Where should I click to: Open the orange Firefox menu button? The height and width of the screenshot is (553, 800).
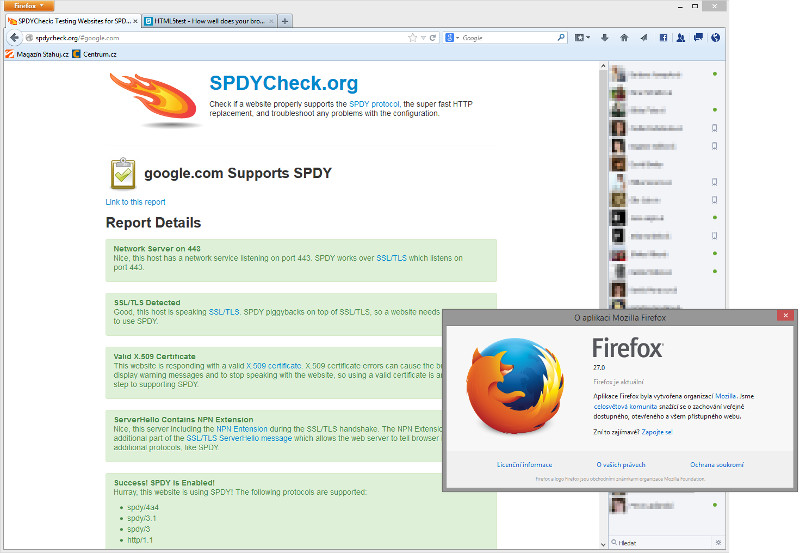pos(29,6)
